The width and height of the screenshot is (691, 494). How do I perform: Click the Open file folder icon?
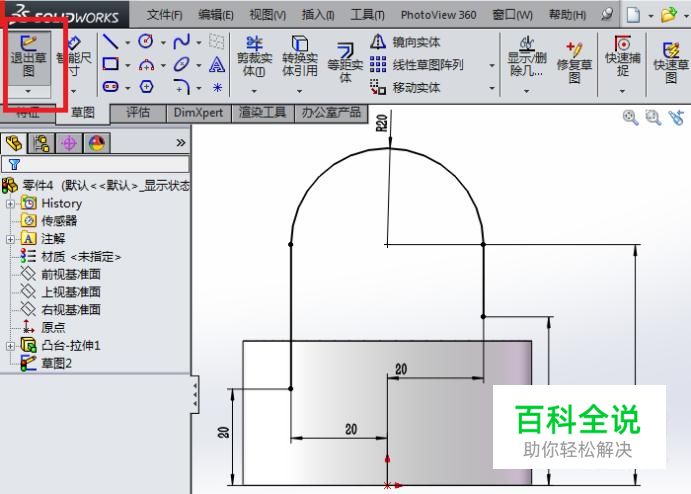(669, 15)
